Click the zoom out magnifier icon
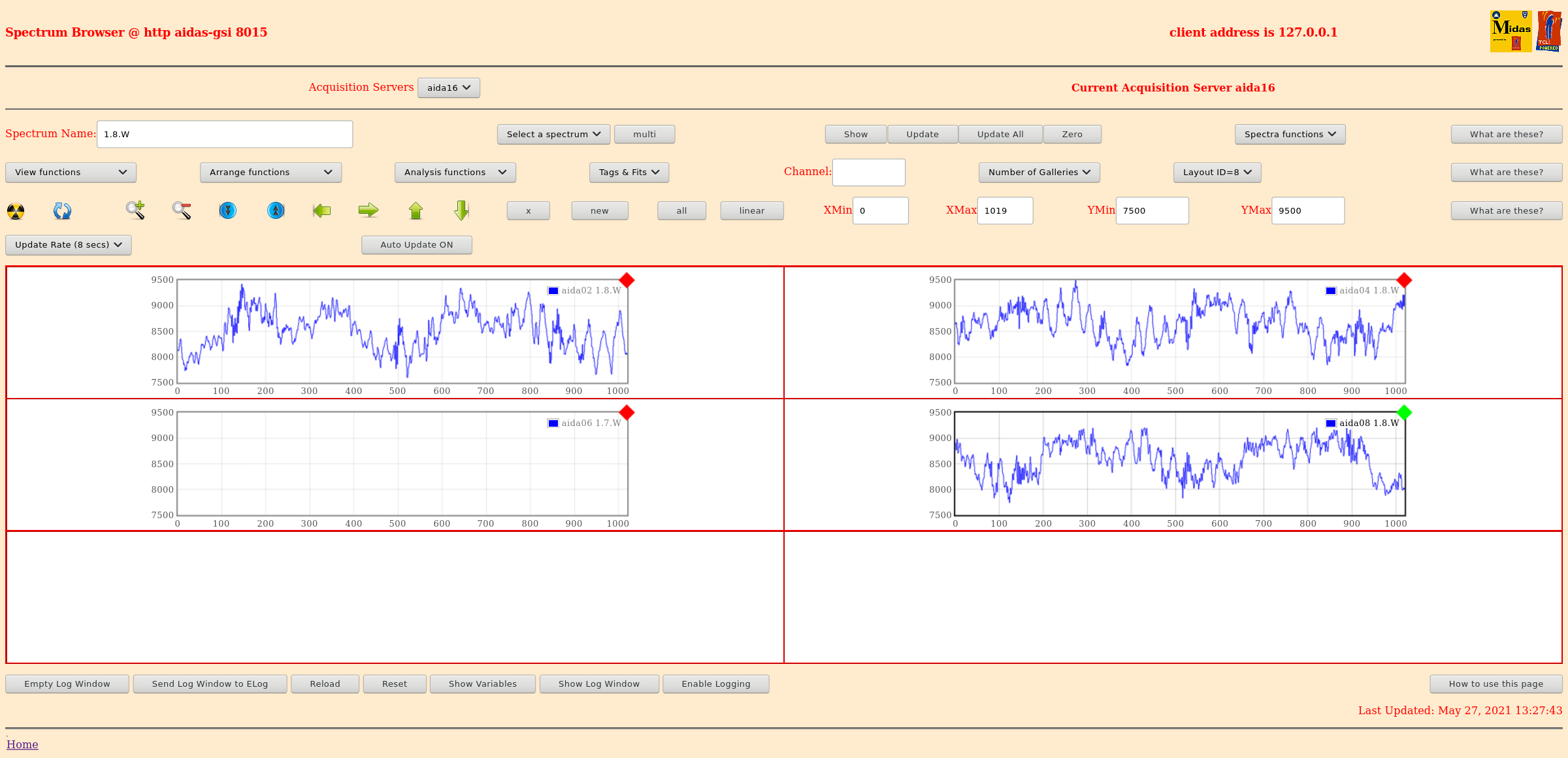The width and height of the screenshot is (1568, 758). (182, 210)
